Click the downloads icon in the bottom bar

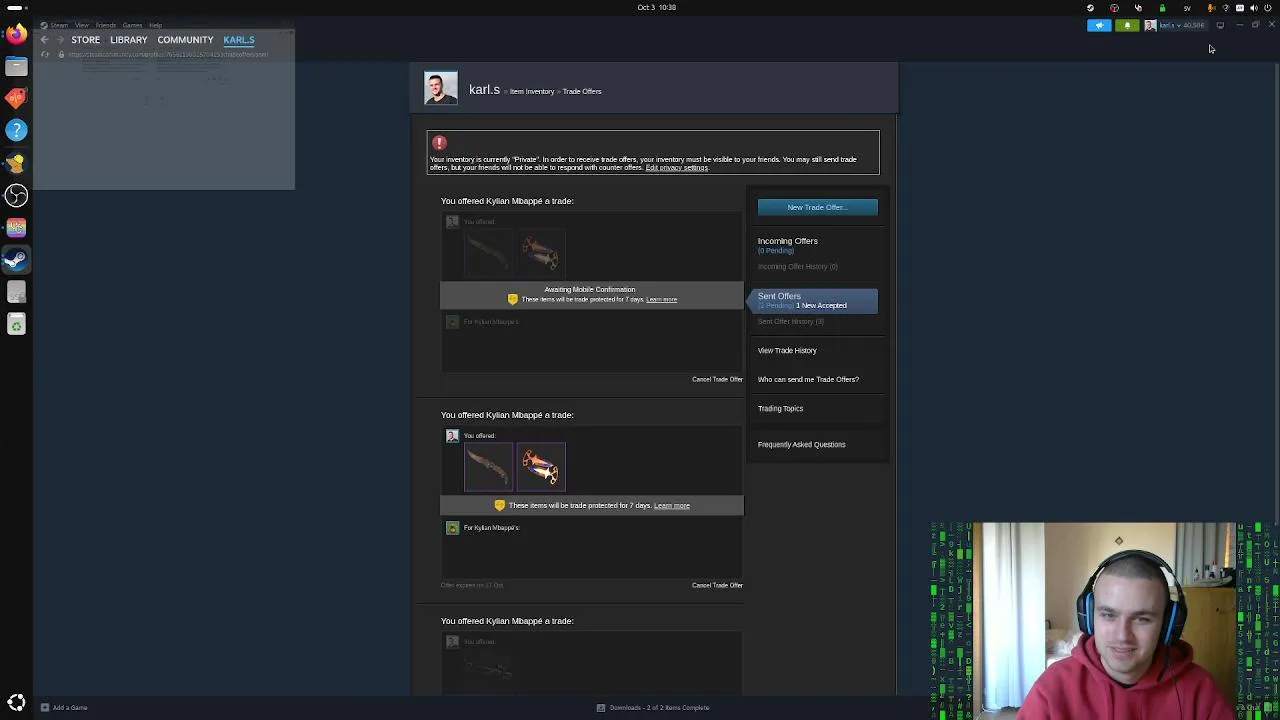pyautogui.click(x=601, y=707)
